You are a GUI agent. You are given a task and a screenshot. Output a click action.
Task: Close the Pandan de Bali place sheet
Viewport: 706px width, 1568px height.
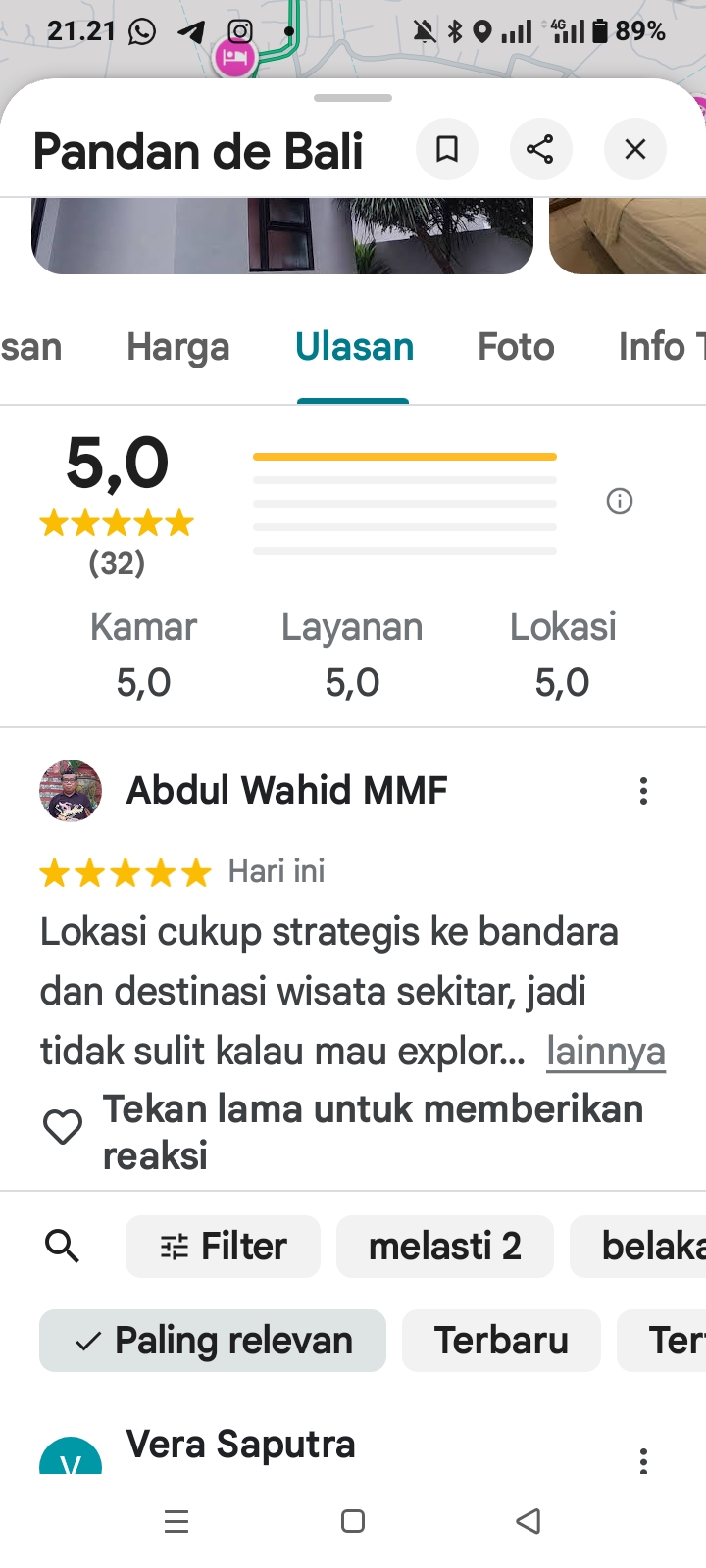(635, 149)
